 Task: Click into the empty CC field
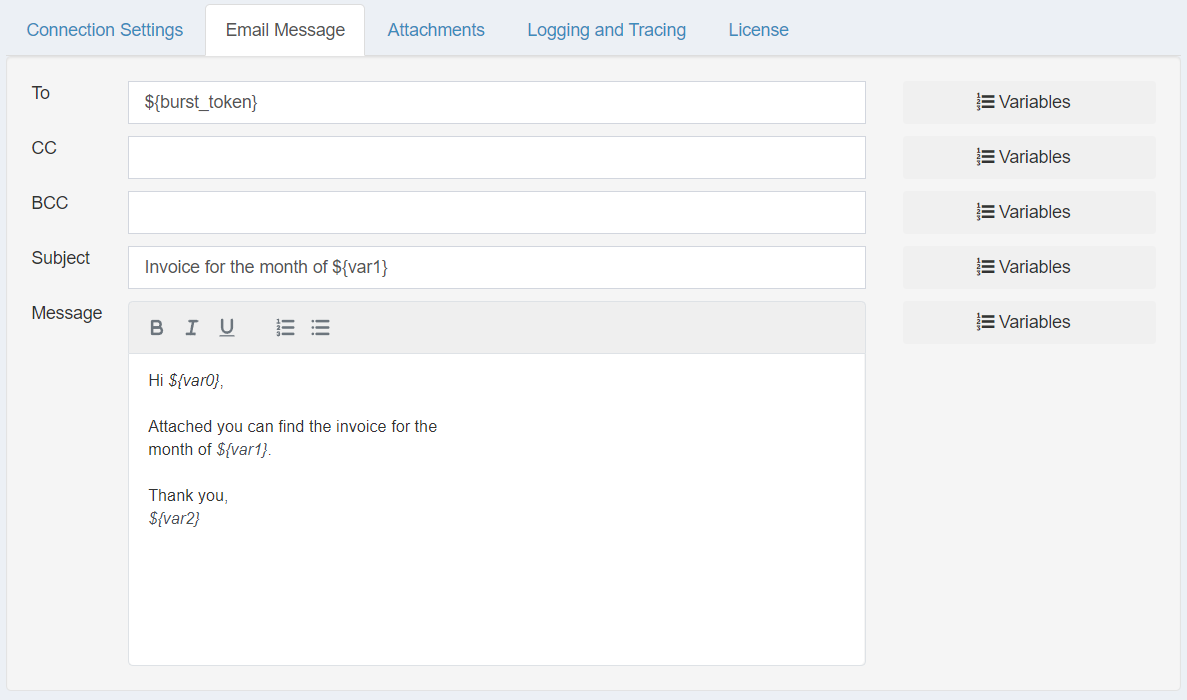pos(497,157)
